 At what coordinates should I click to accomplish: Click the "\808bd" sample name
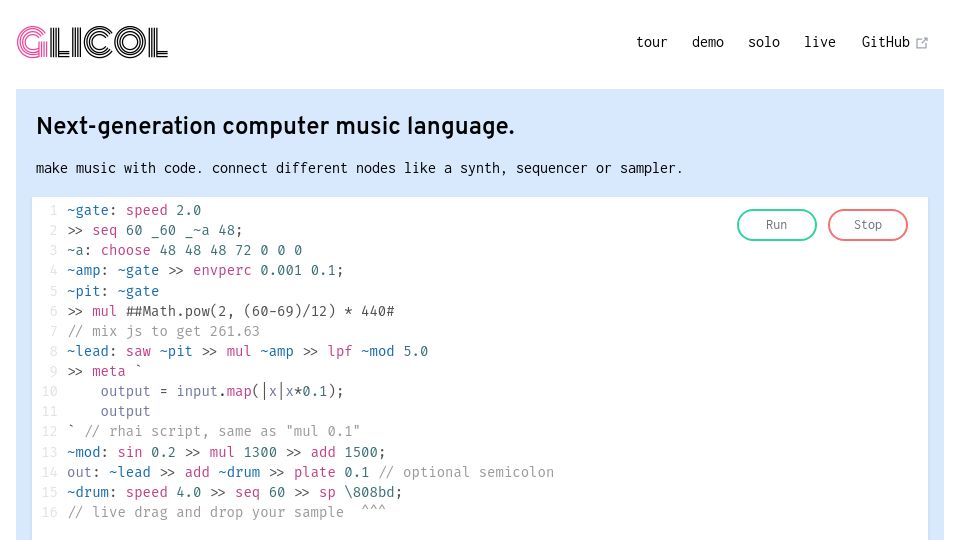[369, 492]
